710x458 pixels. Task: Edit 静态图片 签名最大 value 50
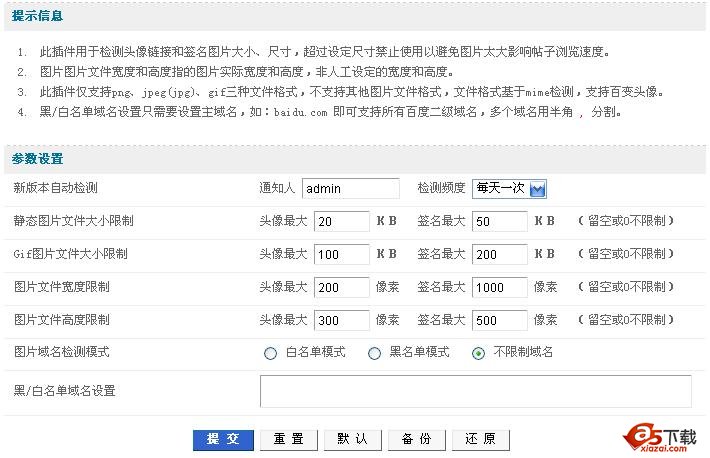pos(499,222)
